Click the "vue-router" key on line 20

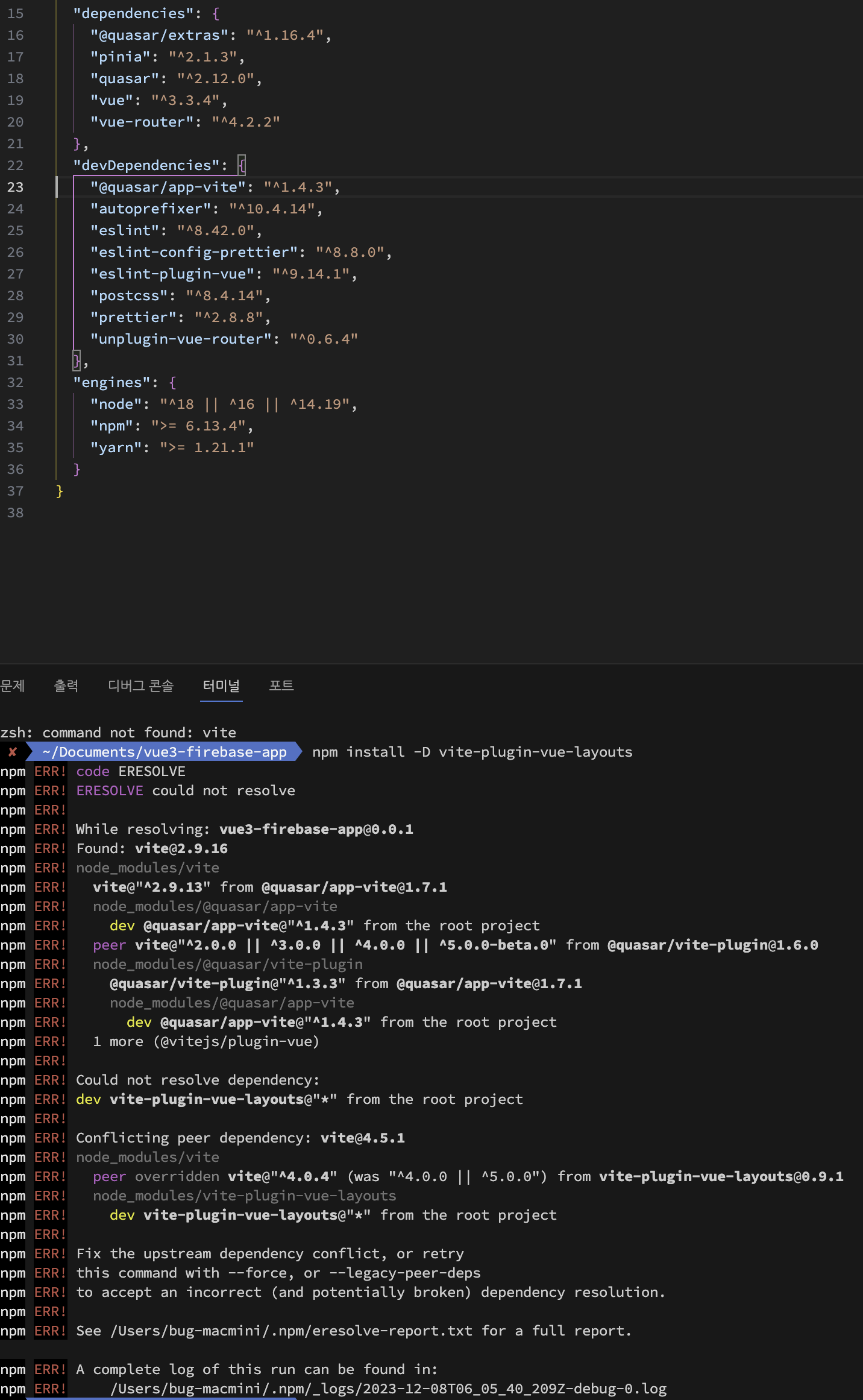click(x=142, y=122)
